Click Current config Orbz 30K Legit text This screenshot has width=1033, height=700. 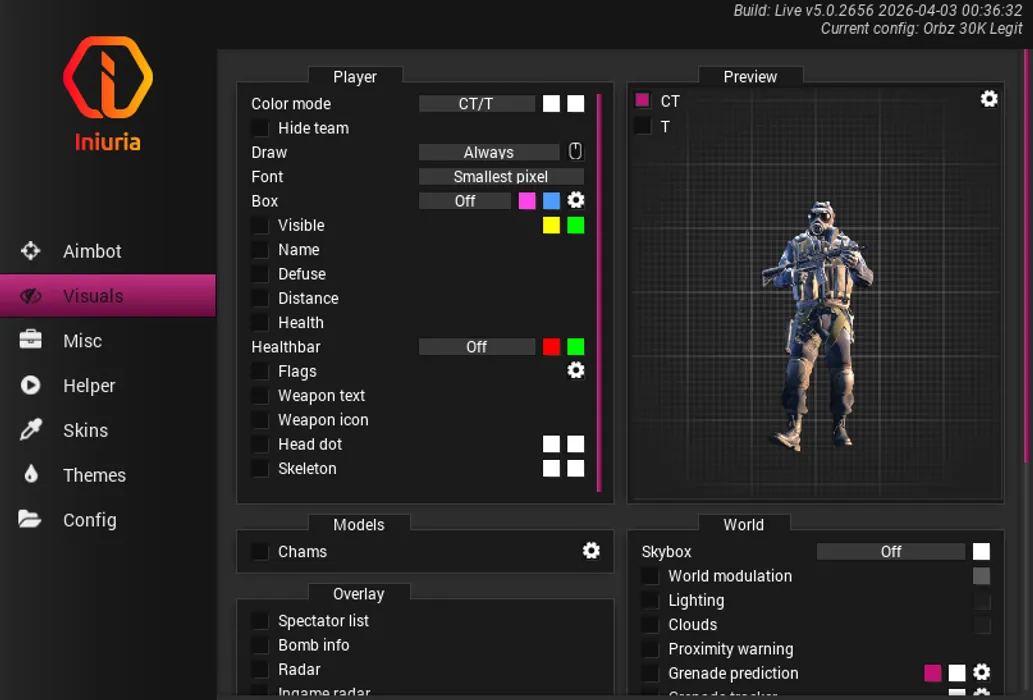pyautogui.click(x=922, y=29)
